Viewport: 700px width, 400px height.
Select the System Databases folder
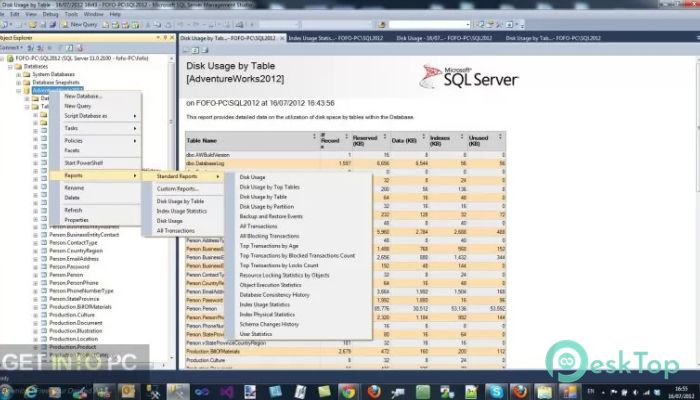53,75
